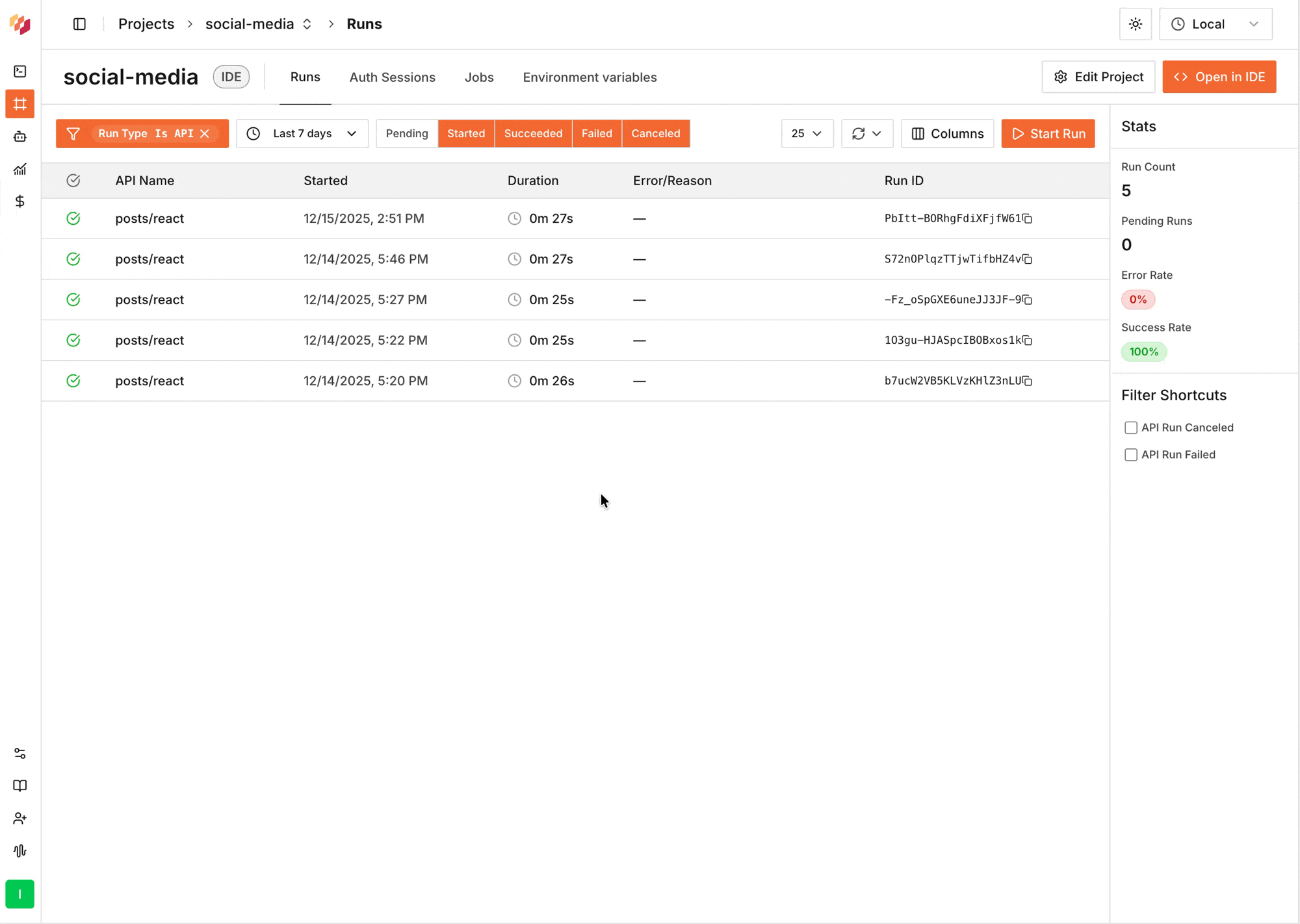The width and height of the screenshot is (1300, 924).
Task: Click the Start Run button
Action: [x=1048, y=134]
